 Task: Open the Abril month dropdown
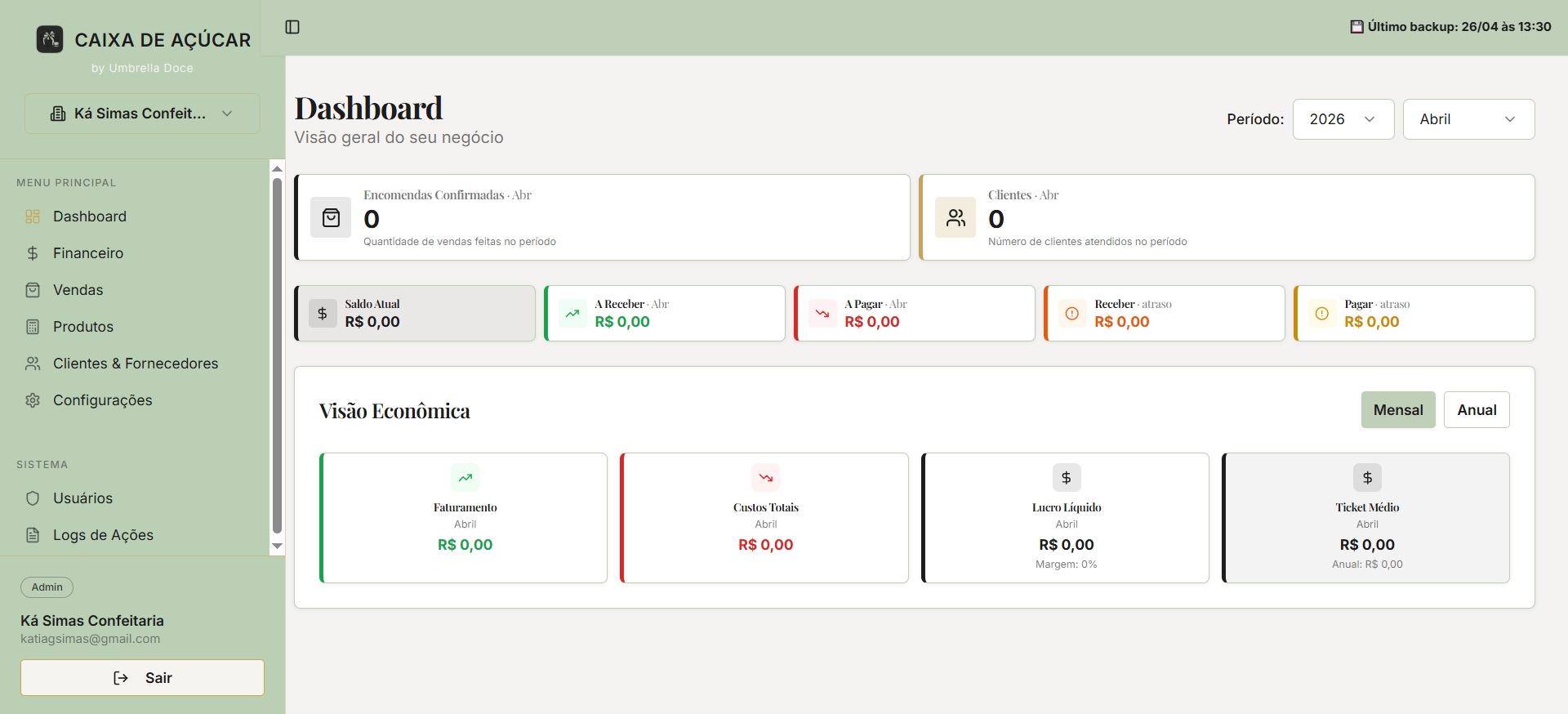point(1468,119)
